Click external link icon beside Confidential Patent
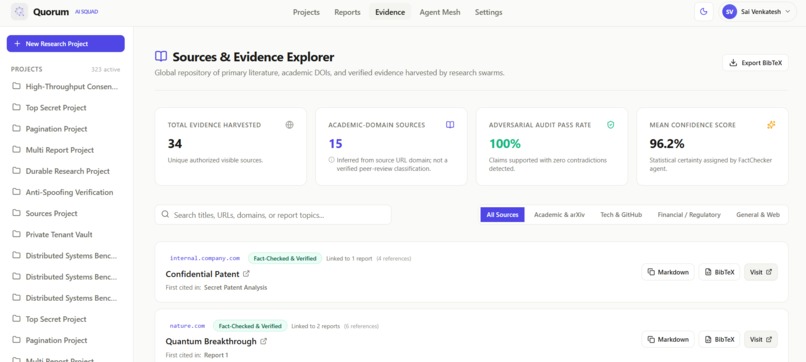806x362 pixels. tap(246, 274)
